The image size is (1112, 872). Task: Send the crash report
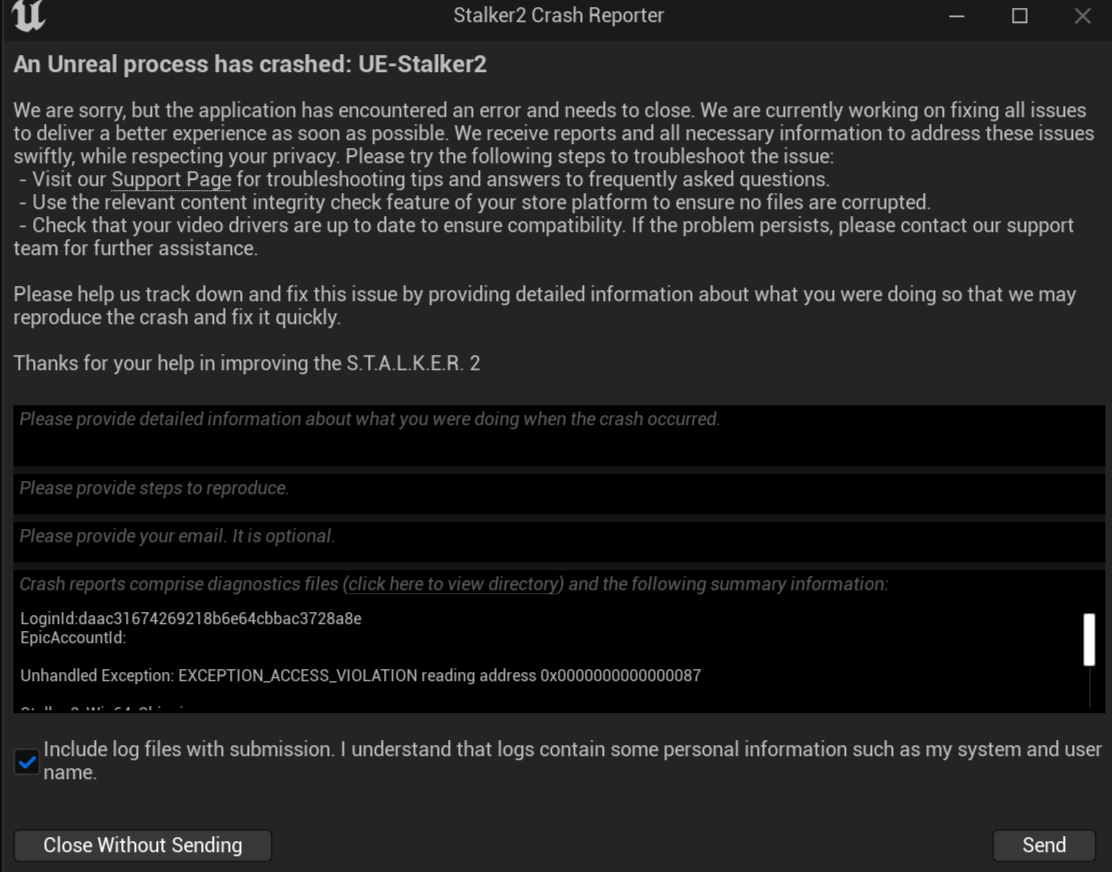point(1043,845)
